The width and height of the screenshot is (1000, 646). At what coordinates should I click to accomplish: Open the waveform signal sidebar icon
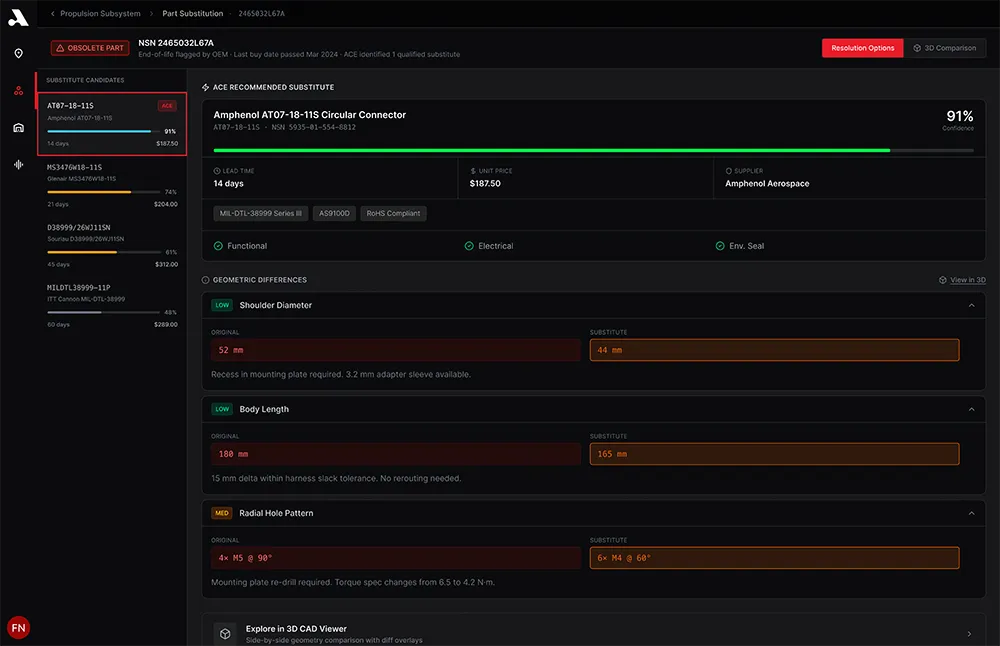click(x=18, y=165)
